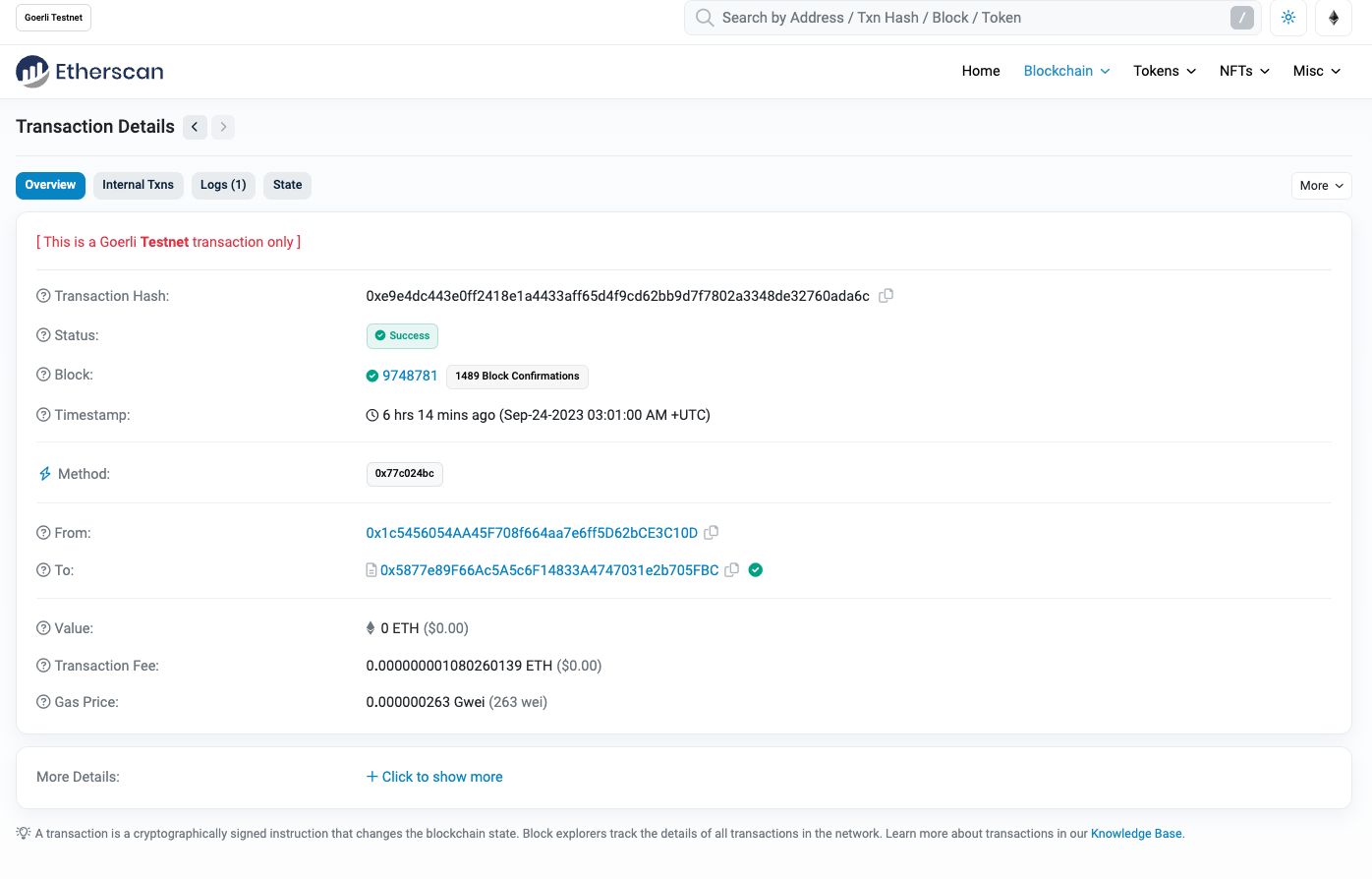Switch to Logs (1) tab
1372x879 pixels.
tap(223, 186)
